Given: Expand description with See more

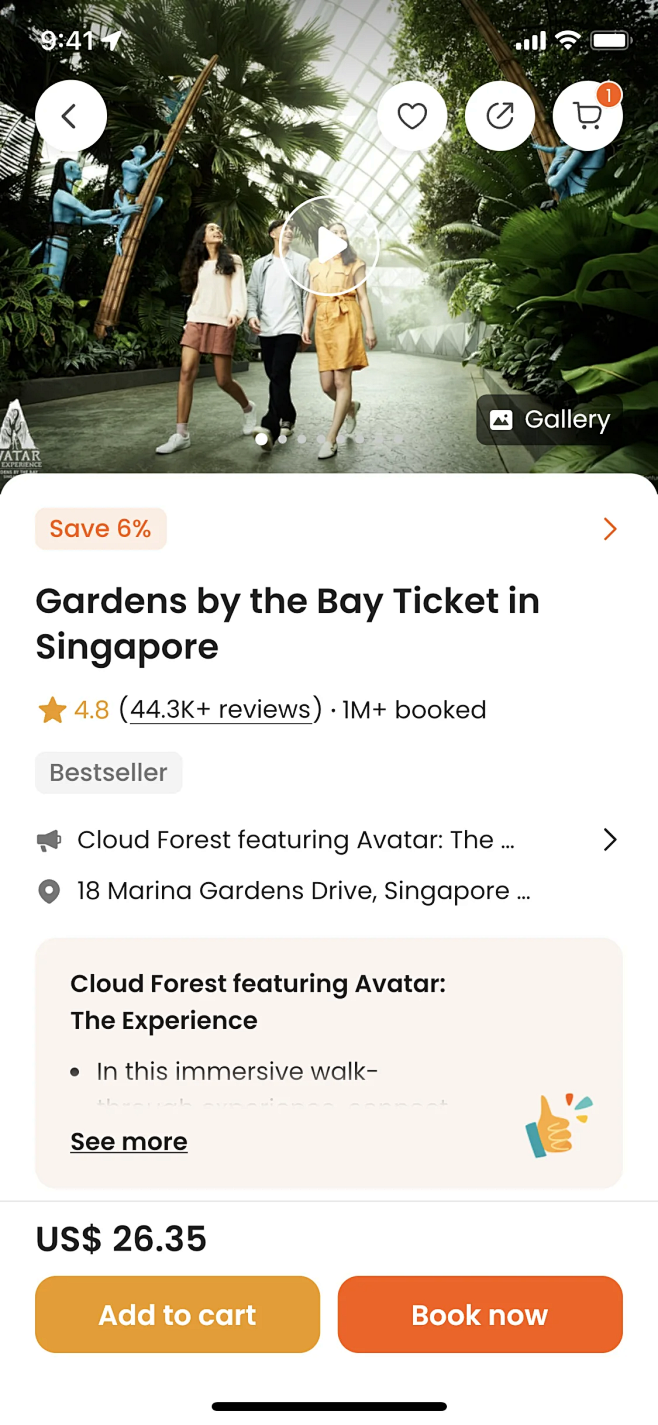Looking at the screenshot, I should 129,1142.
